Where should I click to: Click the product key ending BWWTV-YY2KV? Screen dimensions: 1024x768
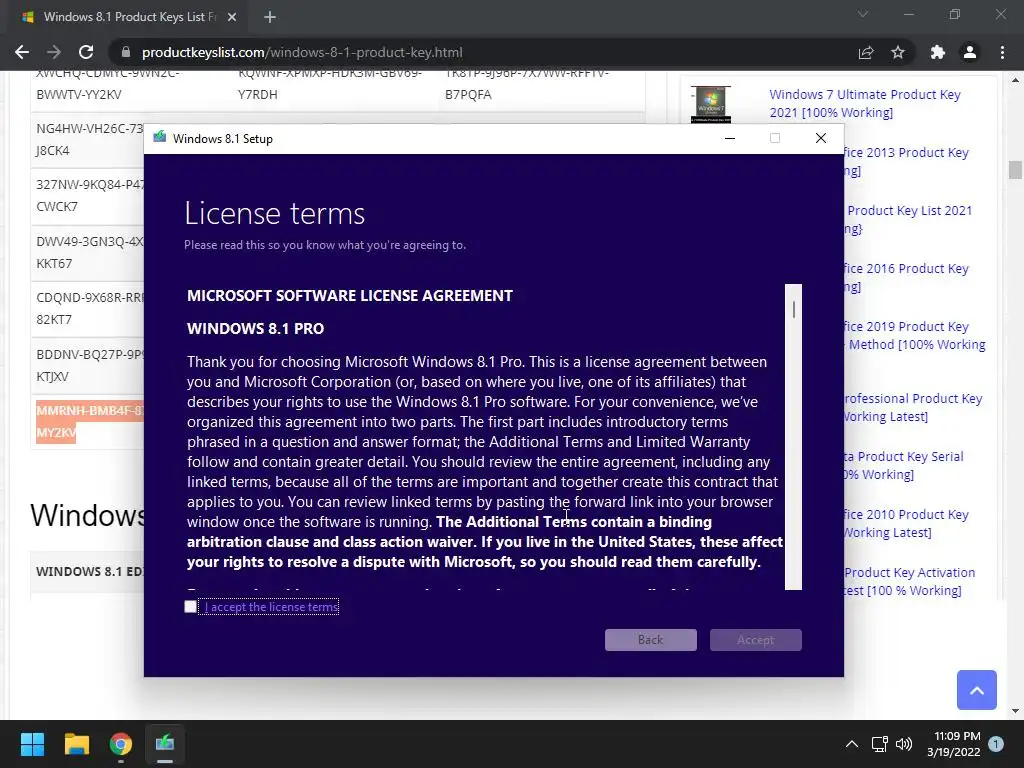tap(108, 84)
